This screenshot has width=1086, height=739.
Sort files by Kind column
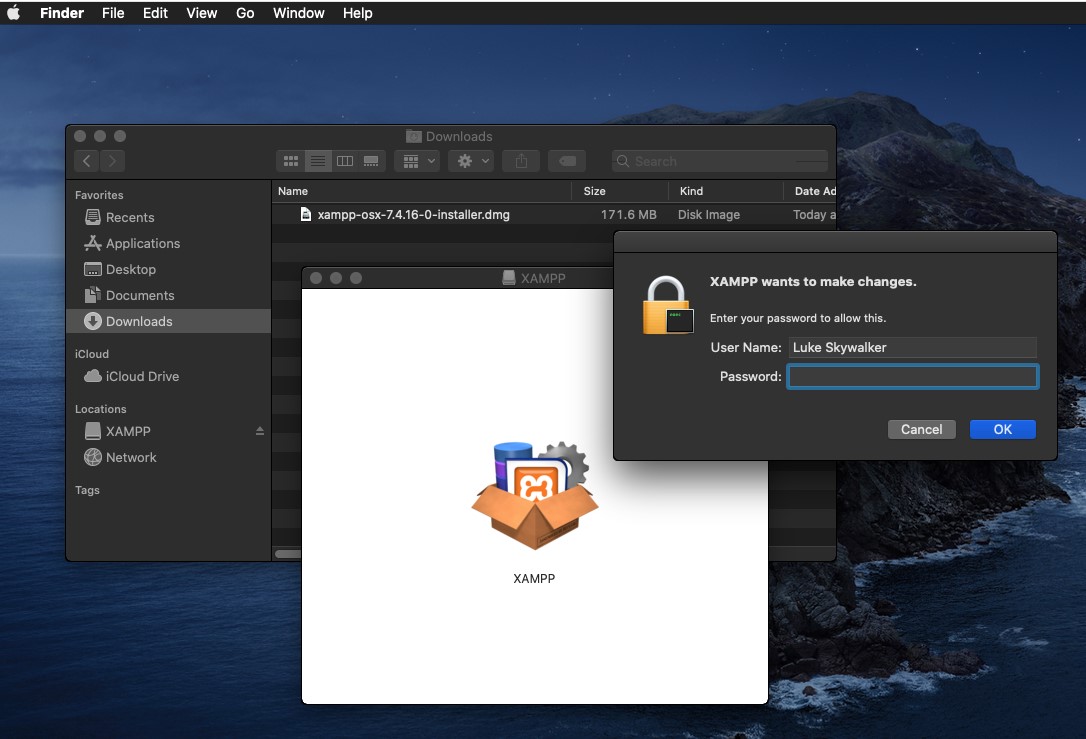point(726,191)
